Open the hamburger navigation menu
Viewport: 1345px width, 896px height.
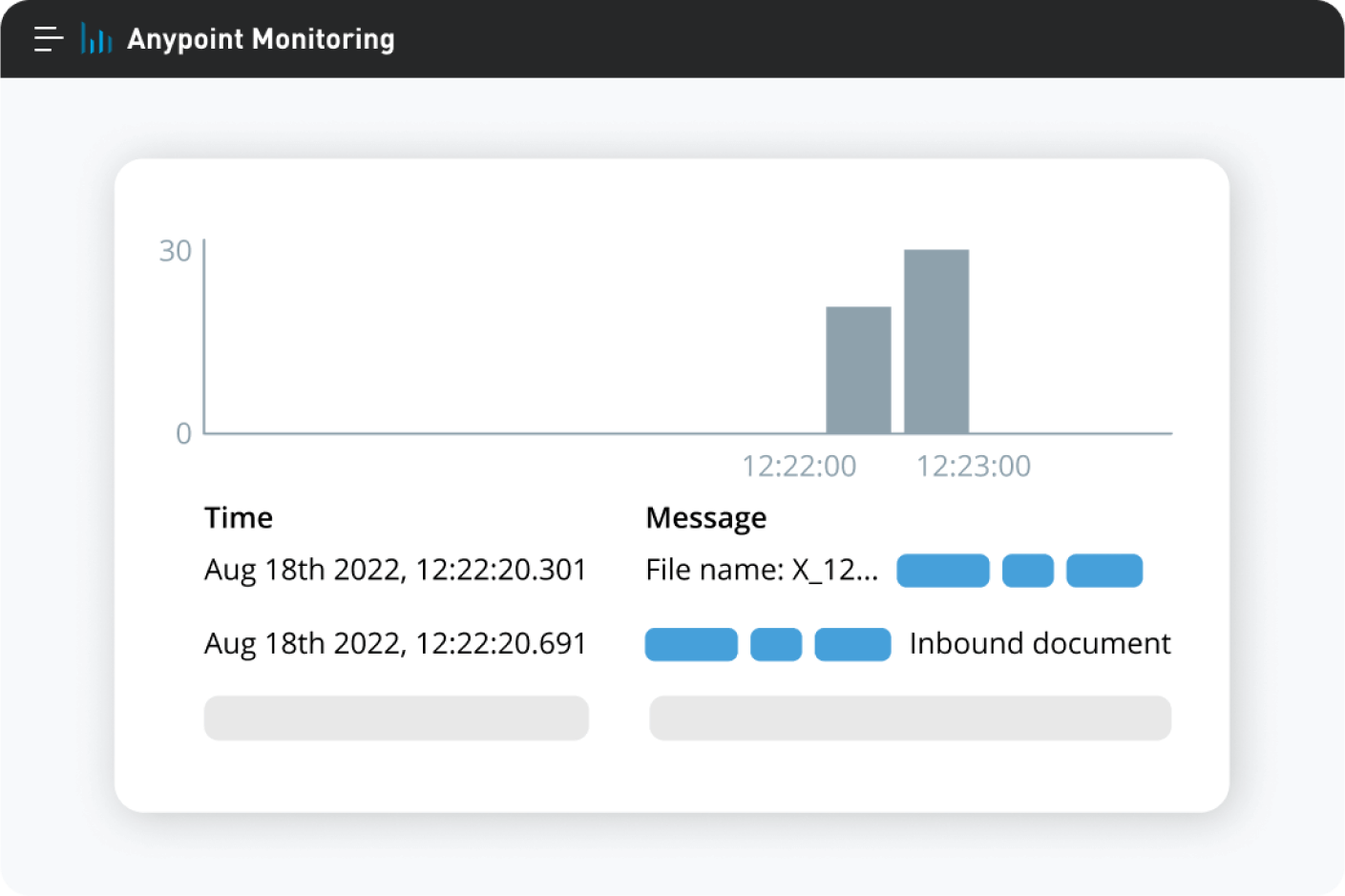[x=49, y=39]
